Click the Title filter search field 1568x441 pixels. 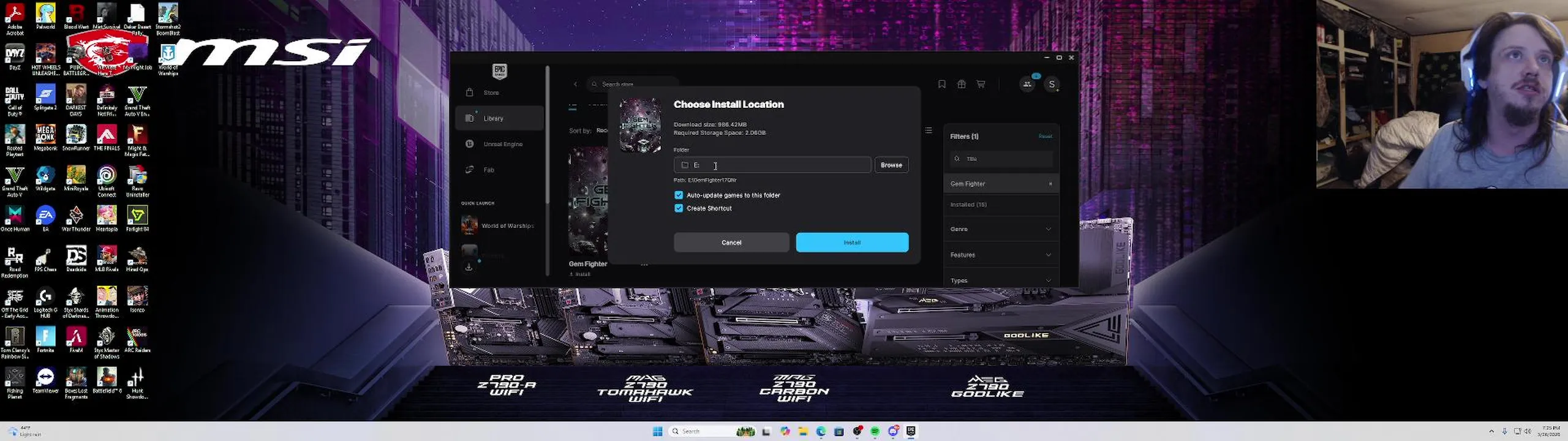(1001, 159)
